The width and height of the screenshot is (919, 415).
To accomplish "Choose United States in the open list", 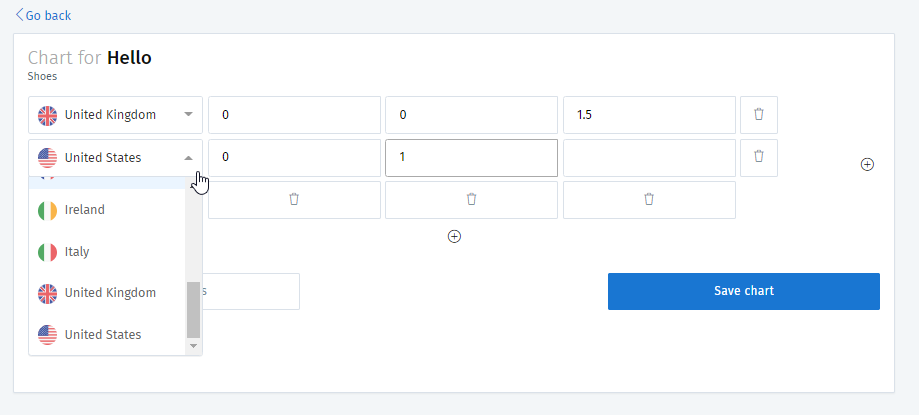I will [107, 335].
